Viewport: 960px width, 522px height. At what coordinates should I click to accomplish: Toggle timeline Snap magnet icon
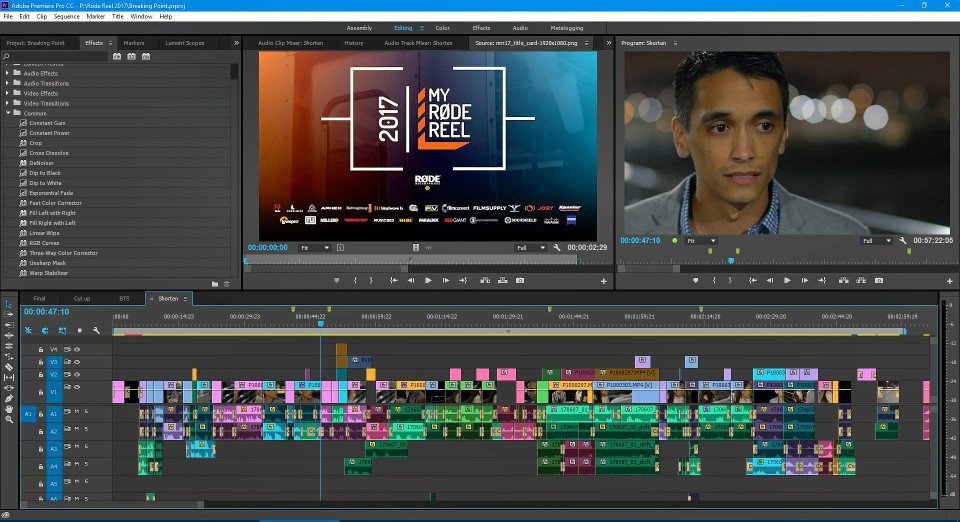click(45, 330)
